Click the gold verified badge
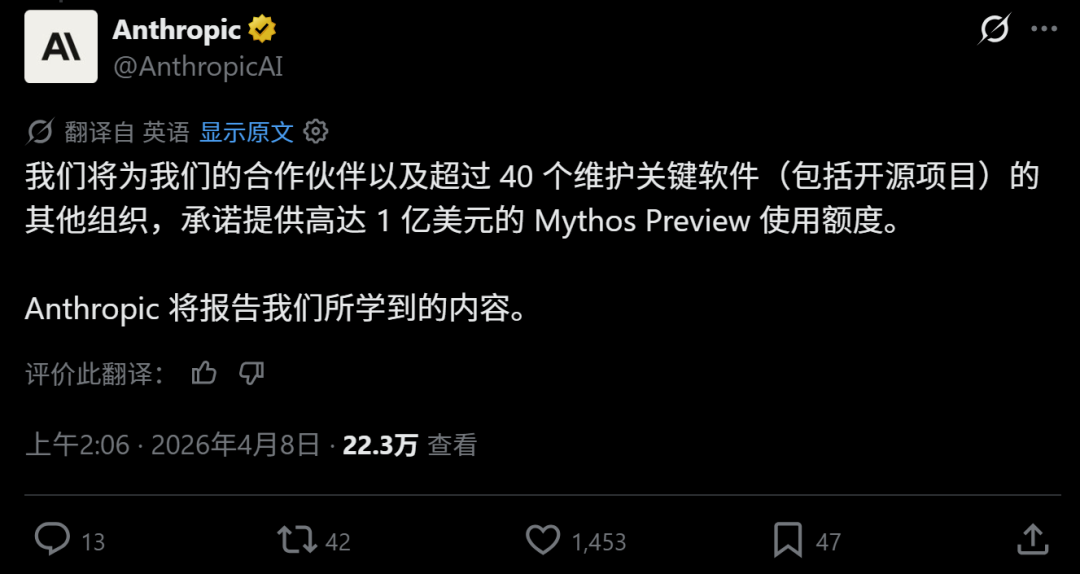 coord(262,30)
